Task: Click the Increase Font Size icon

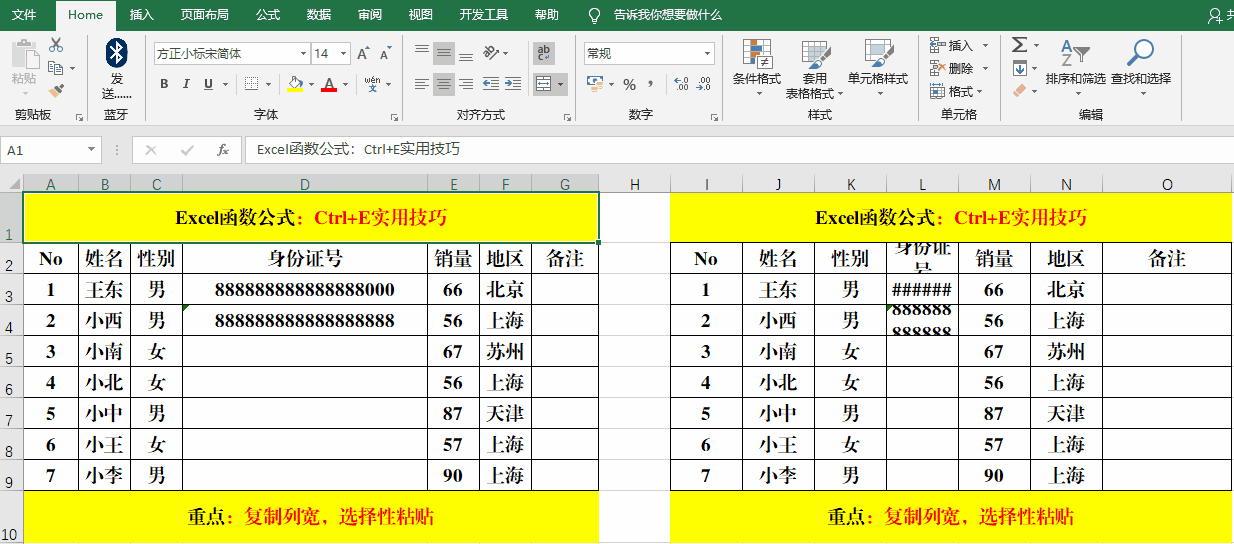Action: point(363,54)
